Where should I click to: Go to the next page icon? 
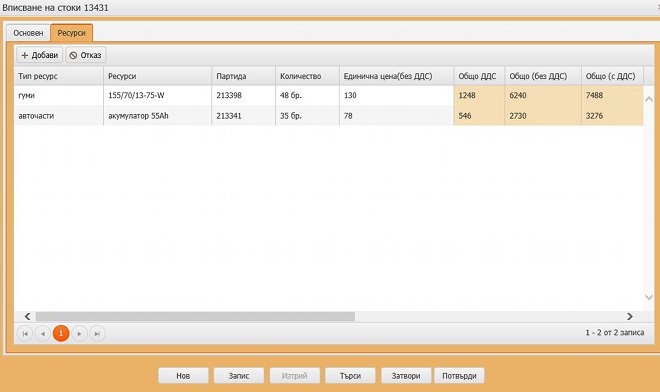pyautogui.click(x=79, y=334)
